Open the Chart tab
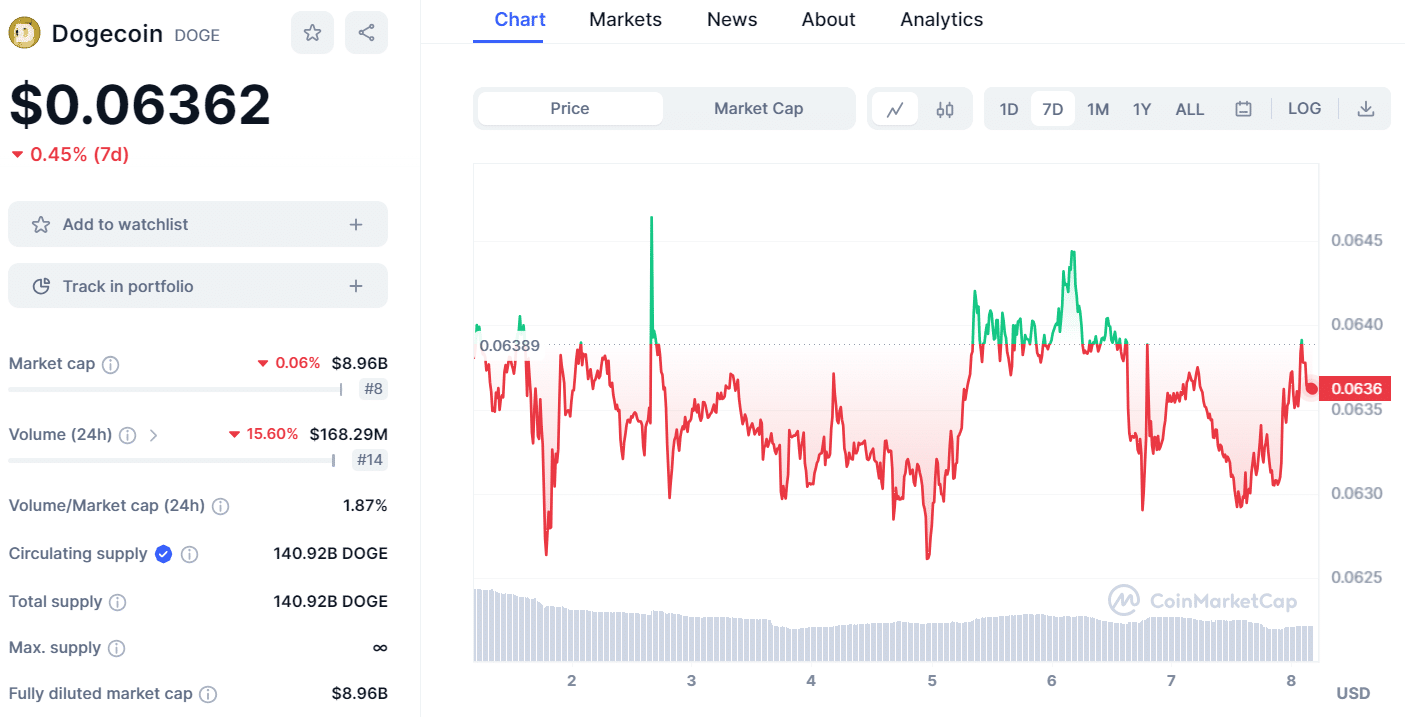 point(520,20)
